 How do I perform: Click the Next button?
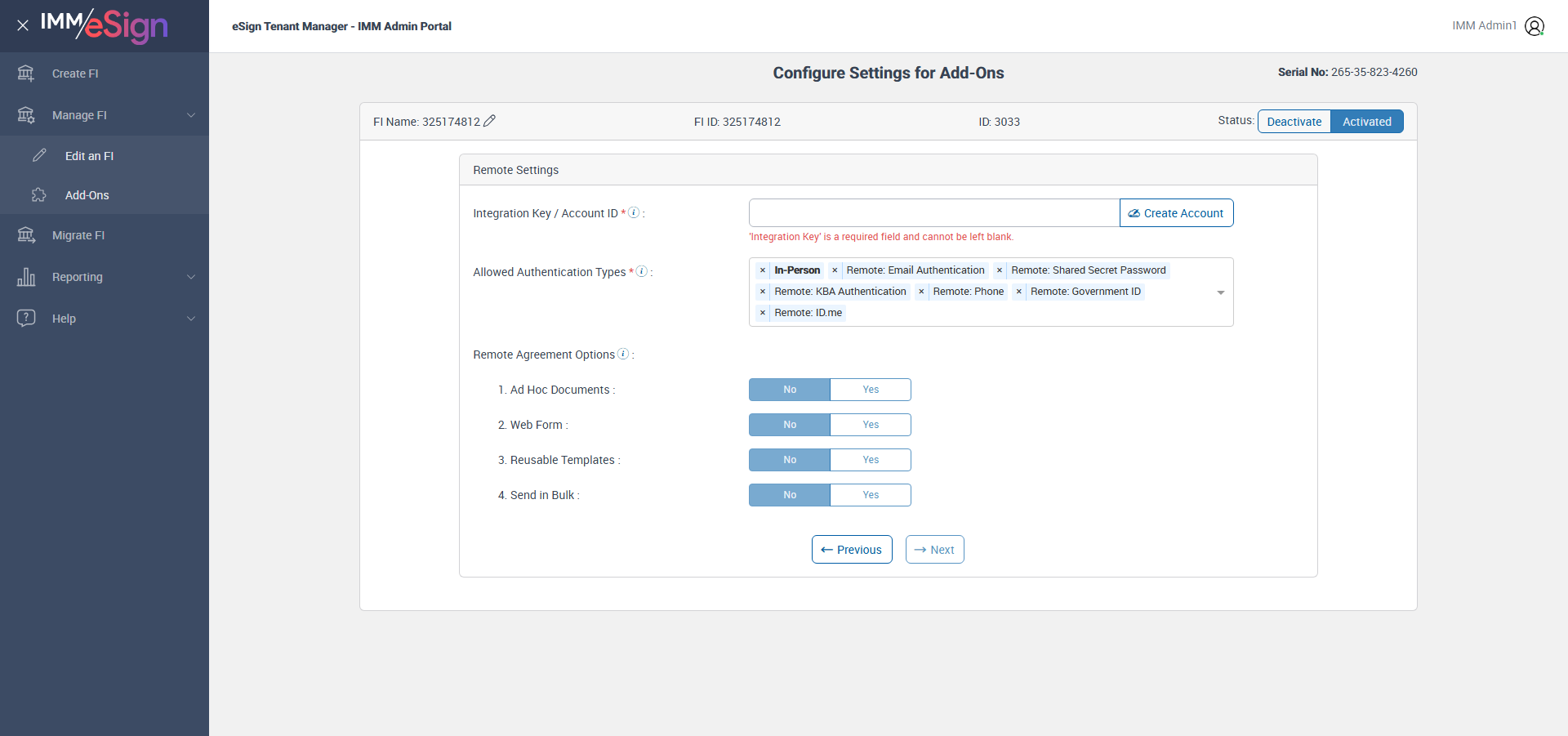pos(934,550)
